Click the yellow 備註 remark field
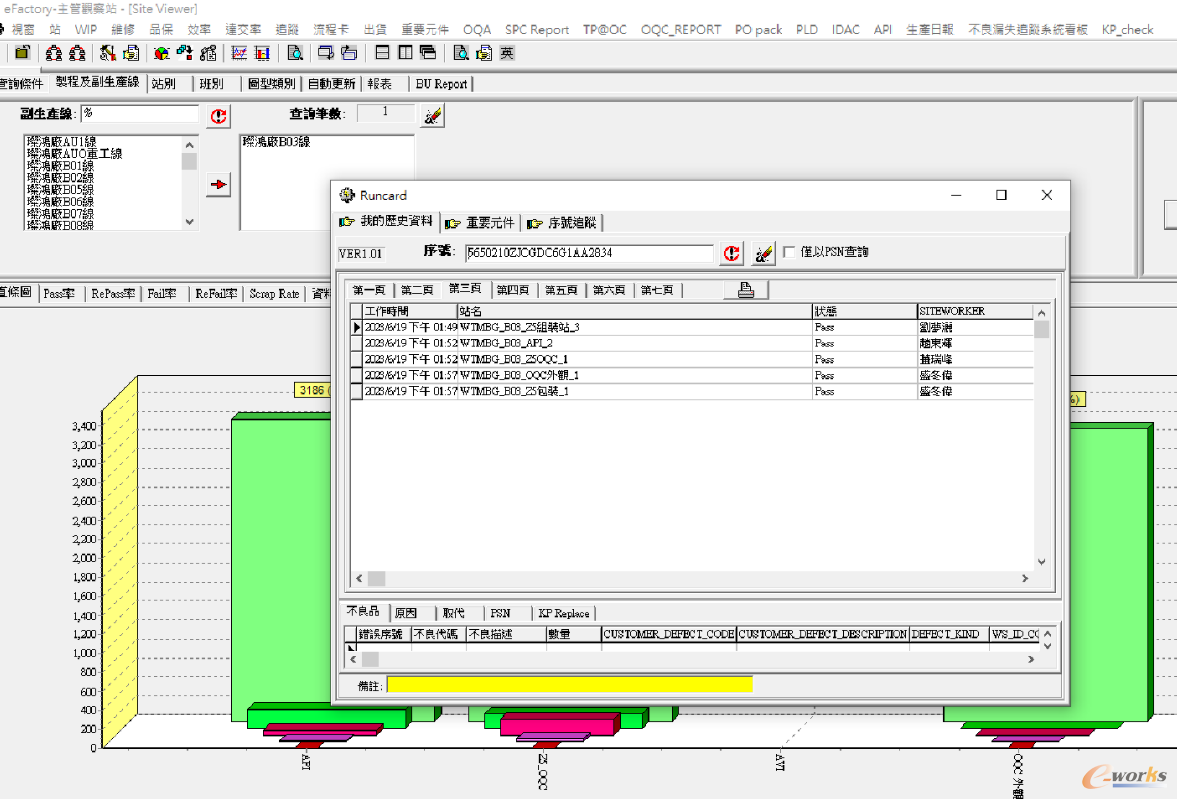 click(x=569, y=685)
